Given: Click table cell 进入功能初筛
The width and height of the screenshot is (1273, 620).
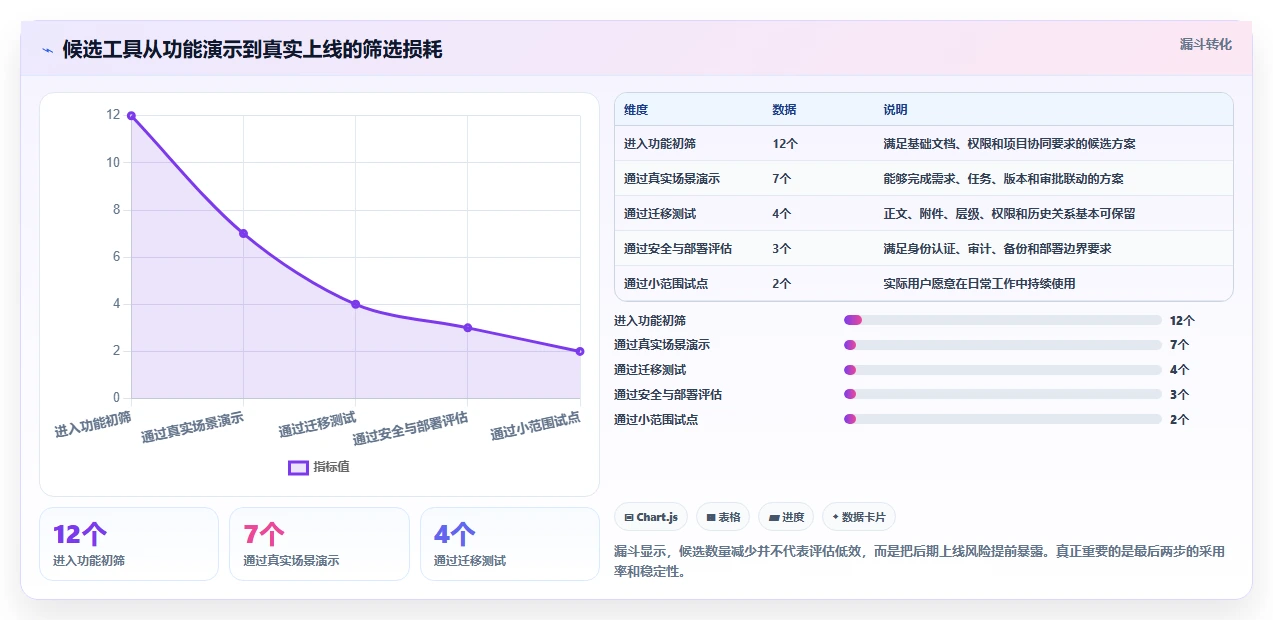Looking at the screenshot, I should coord(660,144).
